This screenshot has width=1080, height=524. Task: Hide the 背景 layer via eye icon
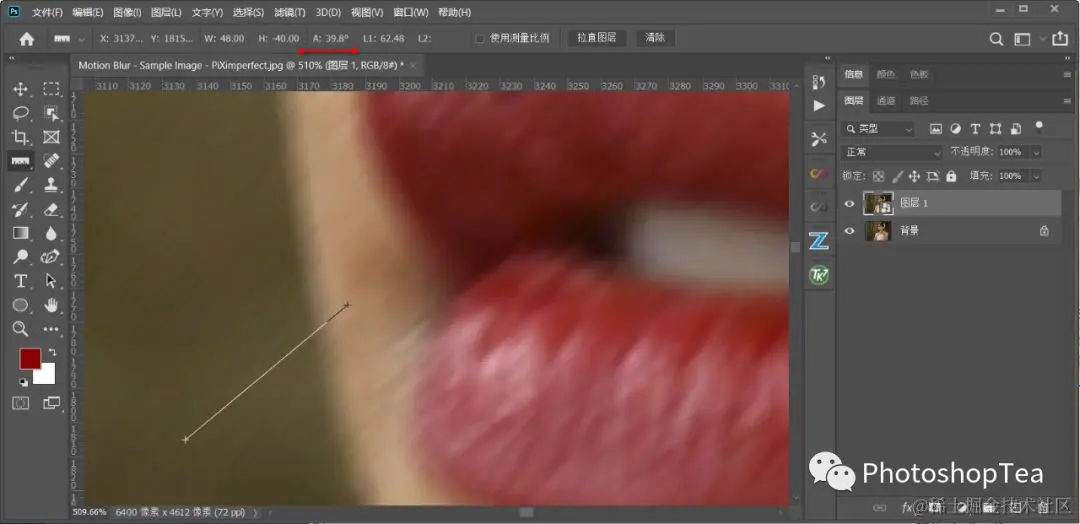pyautogui.click(x=849, y=231)
